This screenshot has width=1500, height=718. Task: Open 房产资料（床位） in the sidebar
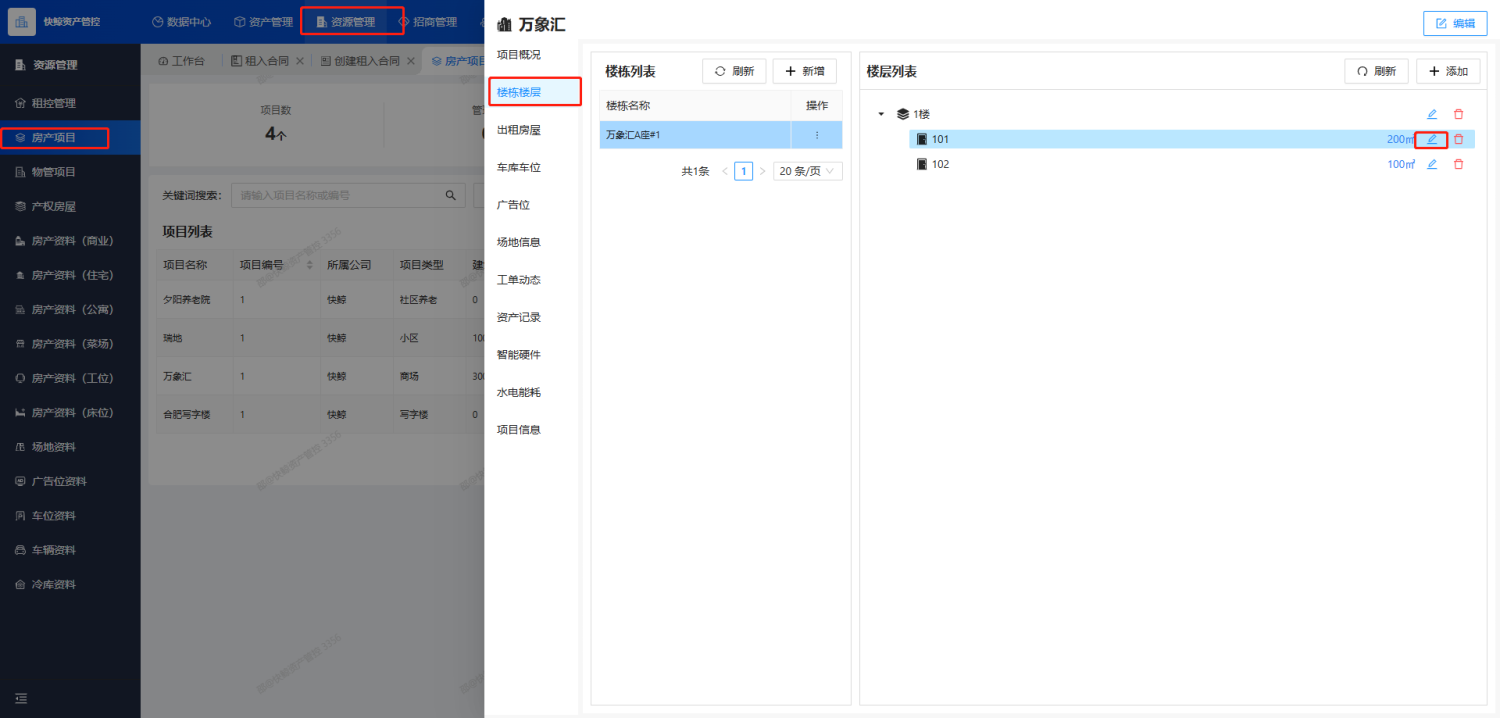(x=70, y=412)
